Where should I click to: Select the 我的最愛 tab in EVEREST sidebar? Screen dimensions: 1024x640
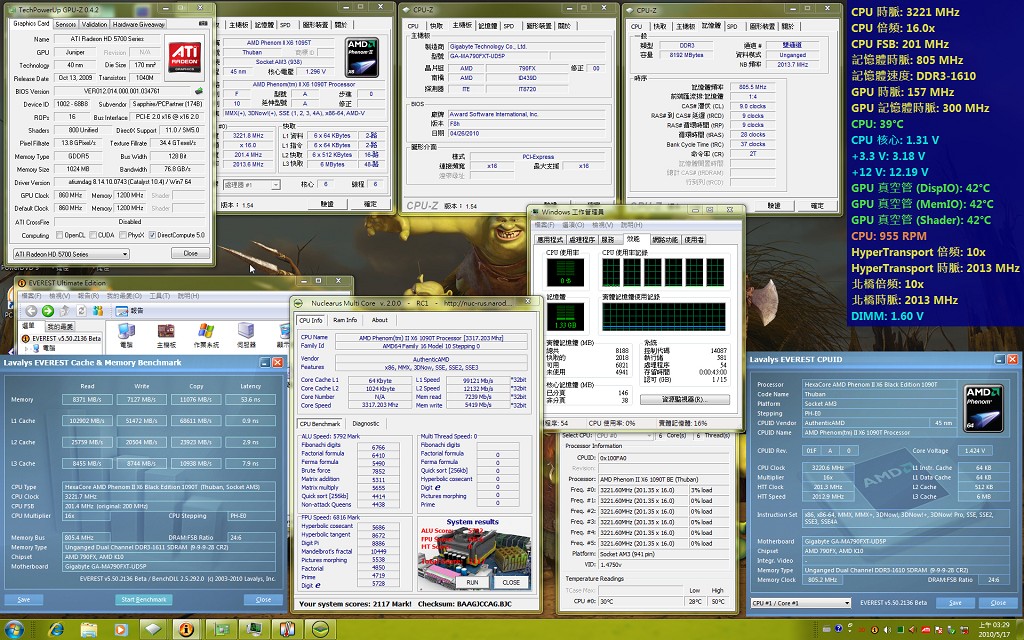59,327
